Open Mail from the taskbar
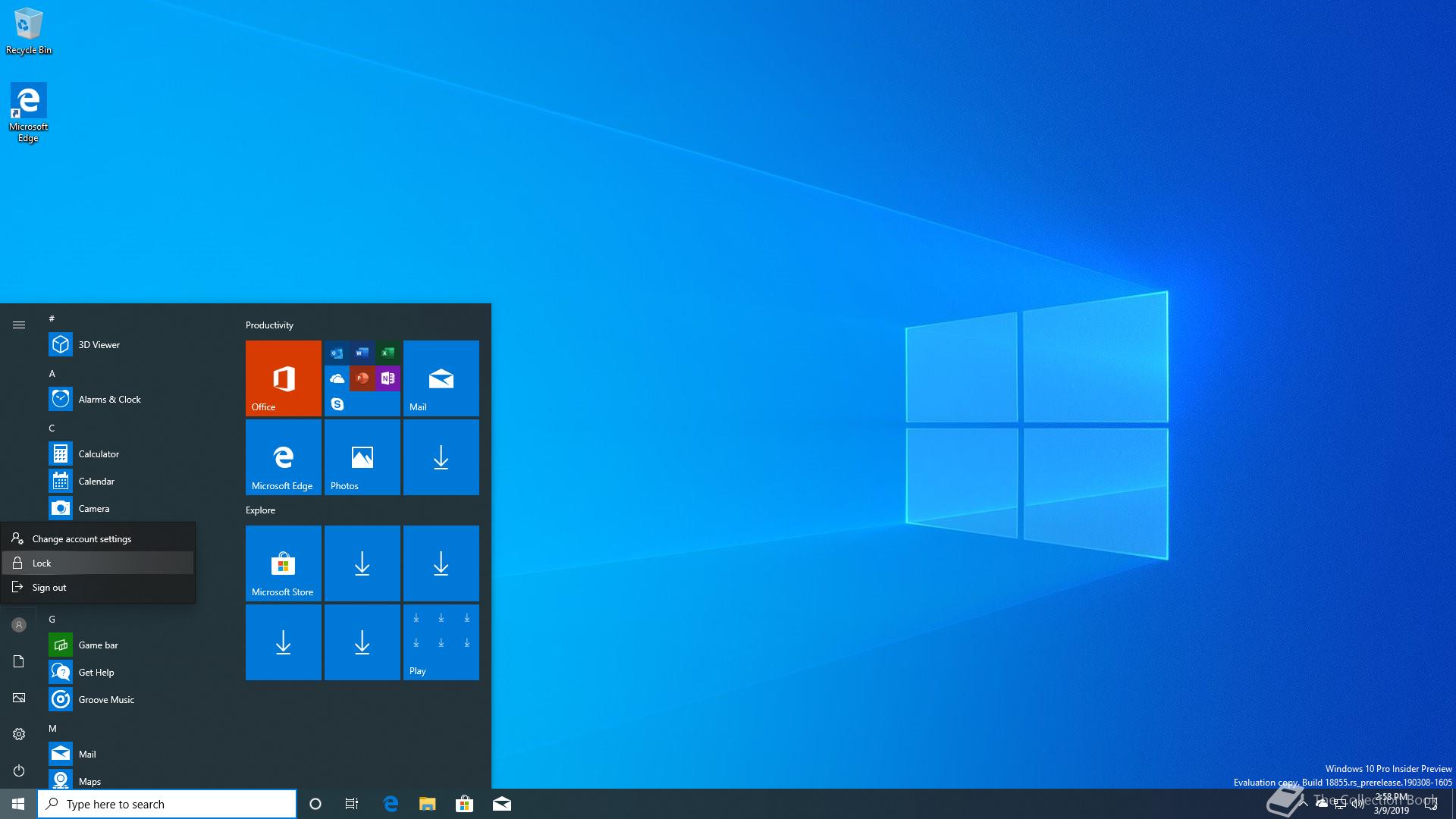 click(x=502, y=804)
